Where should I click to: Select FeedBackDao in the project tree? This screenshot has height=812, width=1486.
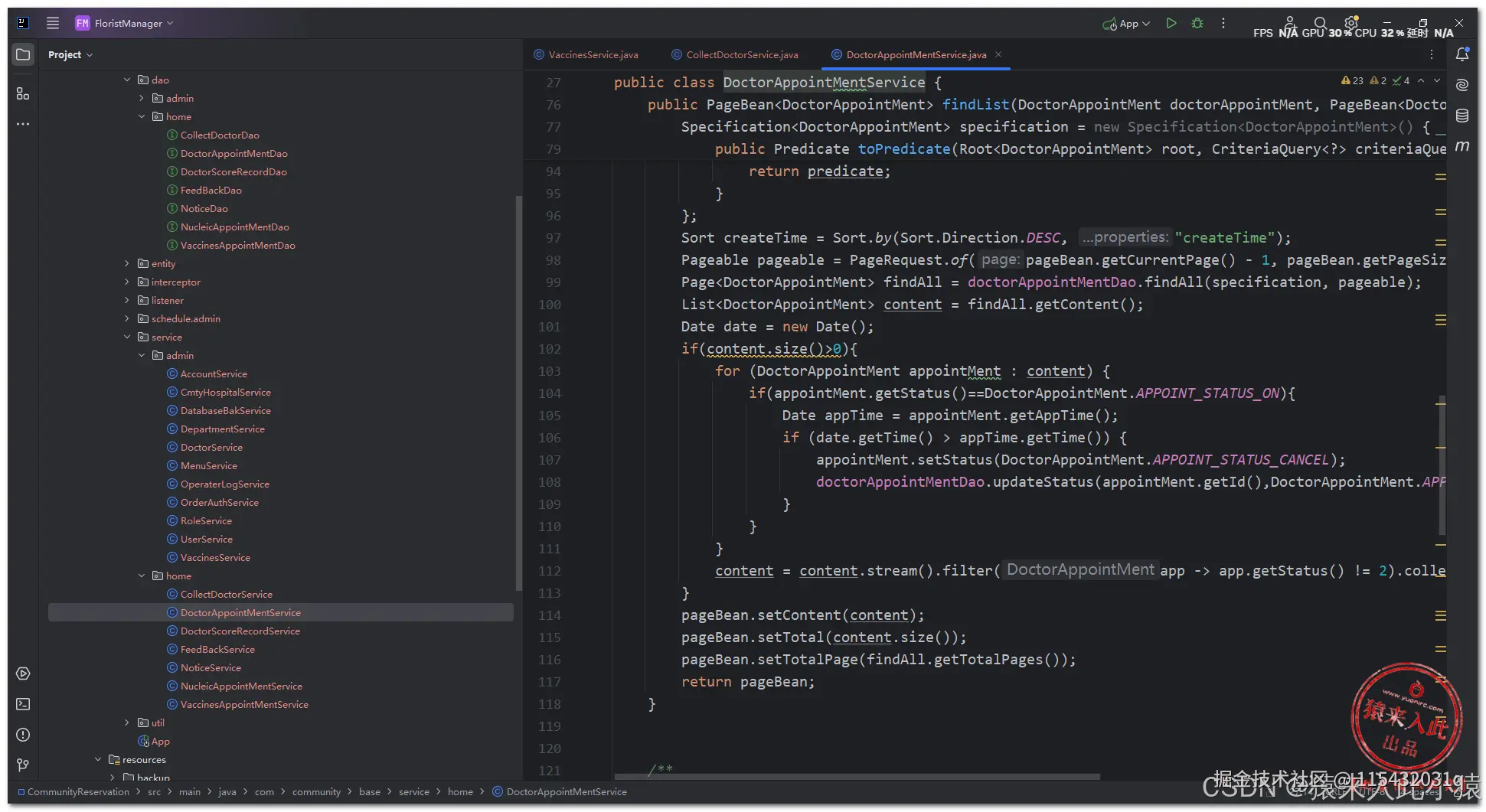click(x=211, y=190)
